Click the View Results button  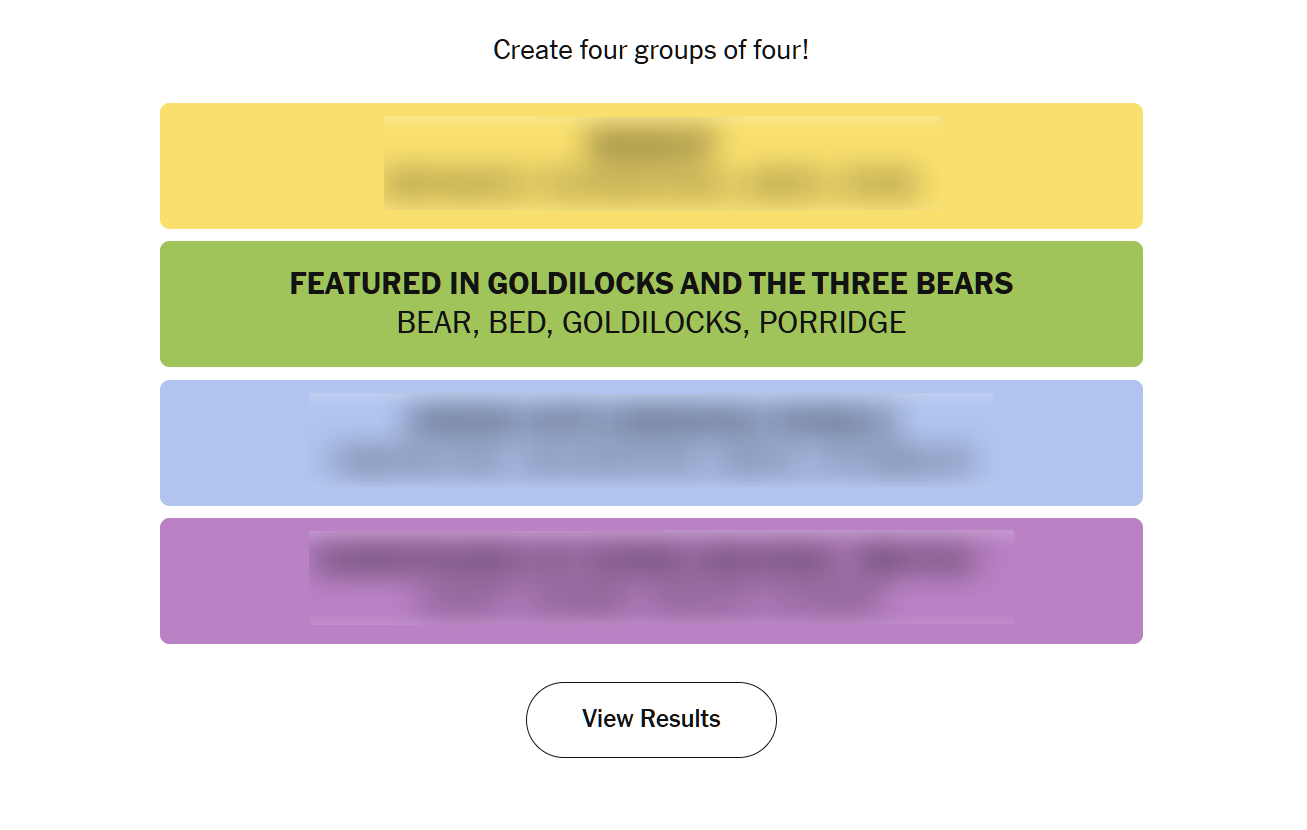pyautogui.click(x=651, y=719)
